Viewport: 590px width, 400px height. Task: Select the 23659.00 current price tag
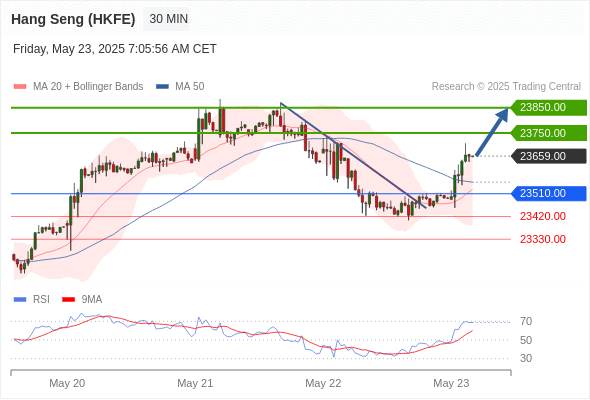548,156
